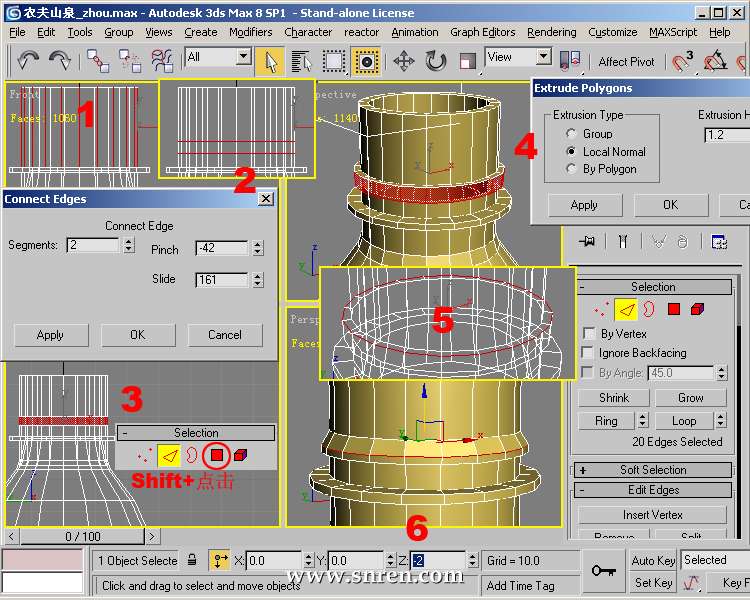Image resolution: width=750 pixels, height=600 pixels.
Task: Open the Modifiers menu
Action: [250, 32]
